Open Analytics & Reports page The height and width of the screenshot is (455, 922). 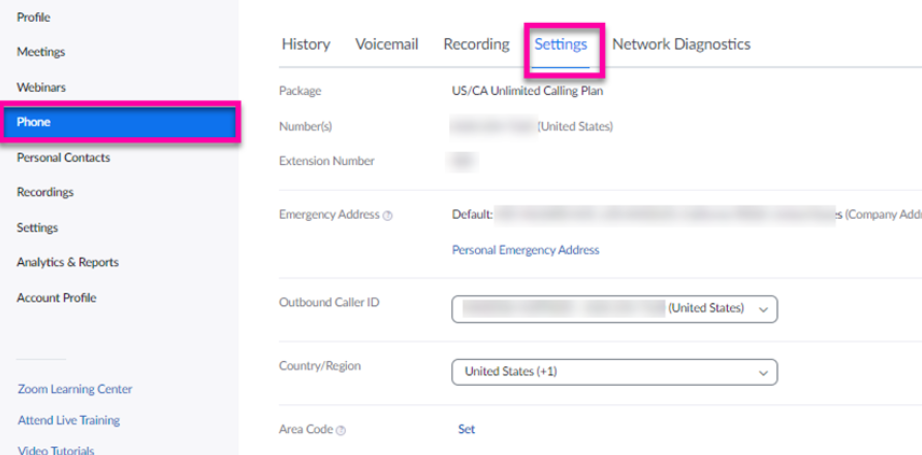pos(67,262)
